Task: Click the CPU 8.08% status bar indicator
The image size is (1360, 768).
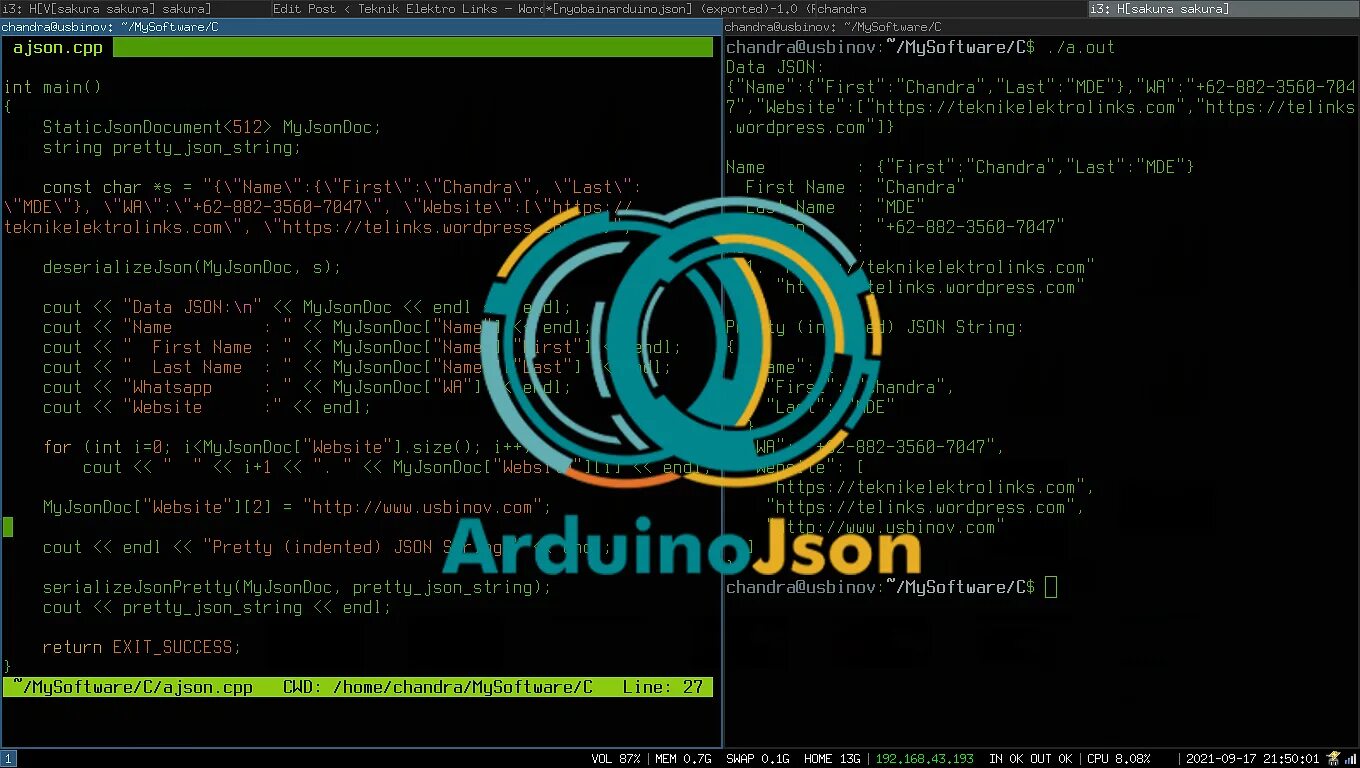Action: 1118,758
